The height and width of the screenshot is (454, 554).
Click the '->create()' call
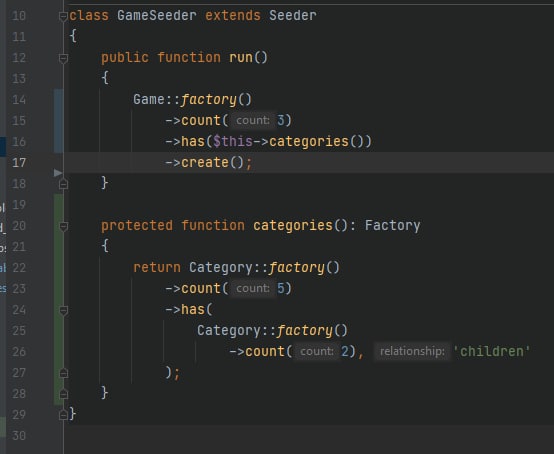[x=205, y=163]
